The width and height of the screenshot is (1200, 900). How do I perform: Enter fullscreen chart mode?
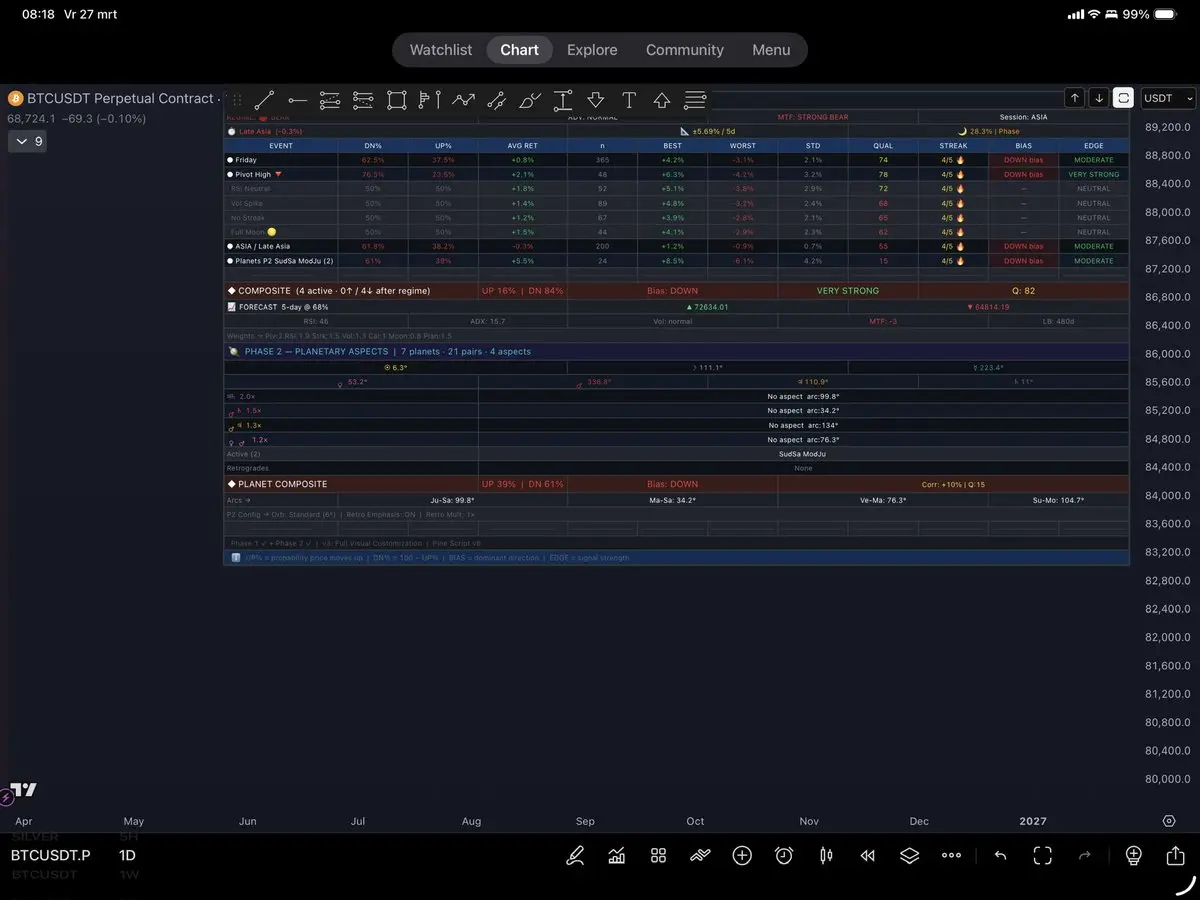(x=1043, y=855)
